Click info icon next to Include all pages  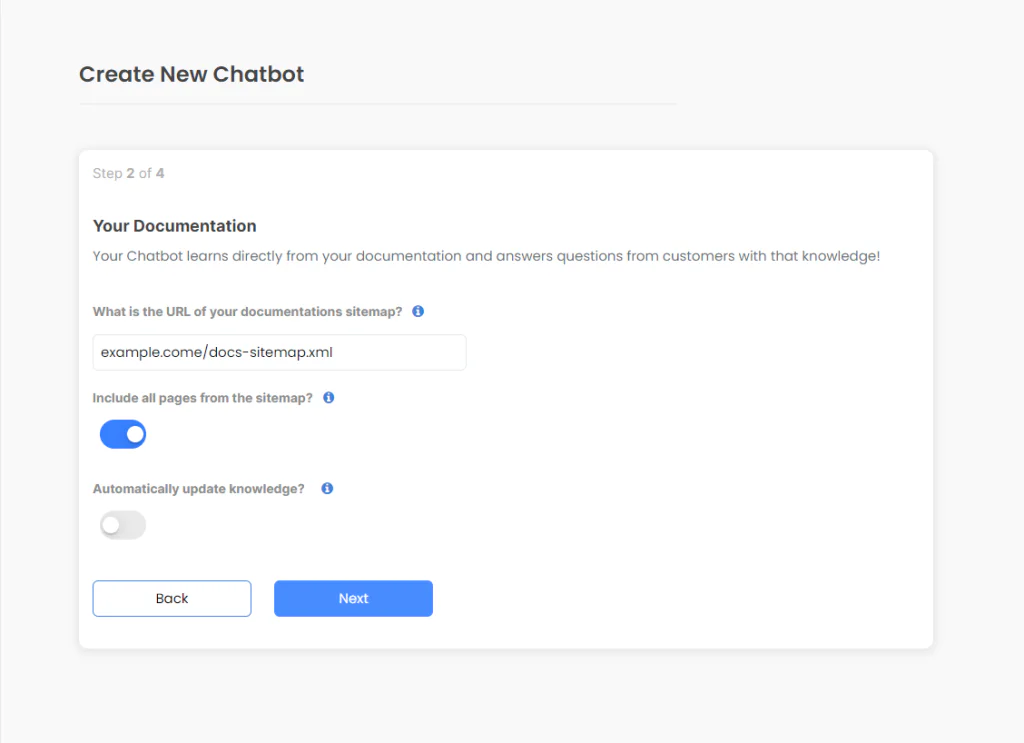click(328, 397)
